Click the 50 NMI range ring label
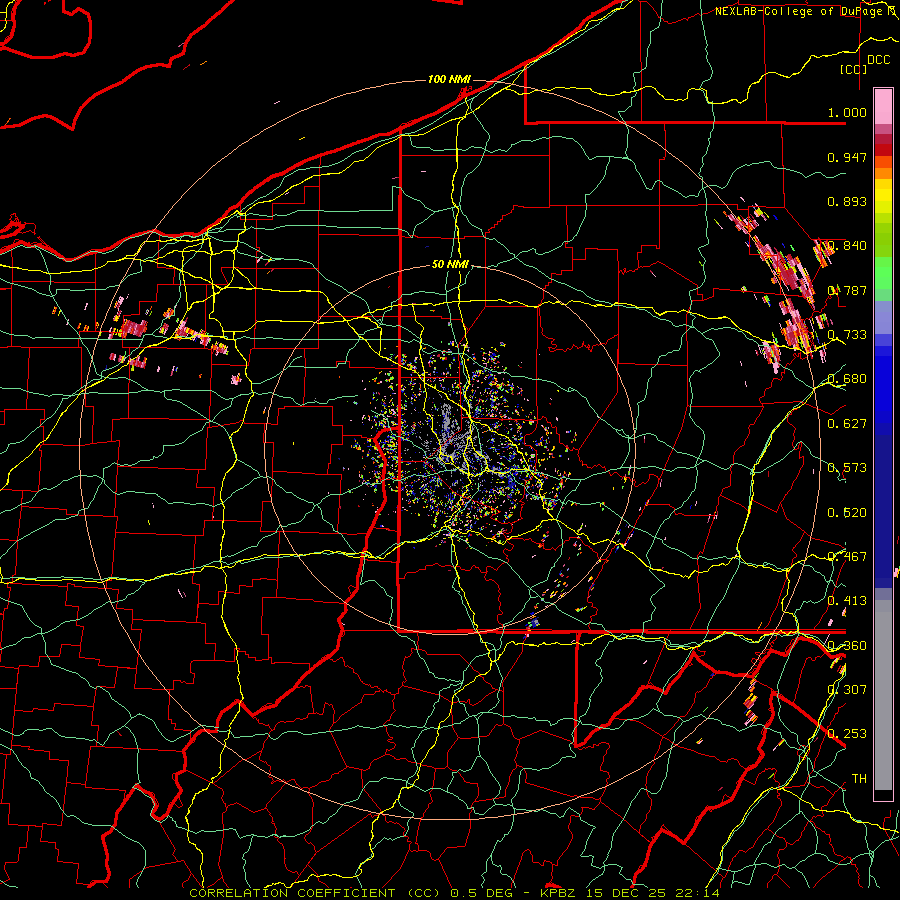The image size is (900, 900). click(450, 265)
